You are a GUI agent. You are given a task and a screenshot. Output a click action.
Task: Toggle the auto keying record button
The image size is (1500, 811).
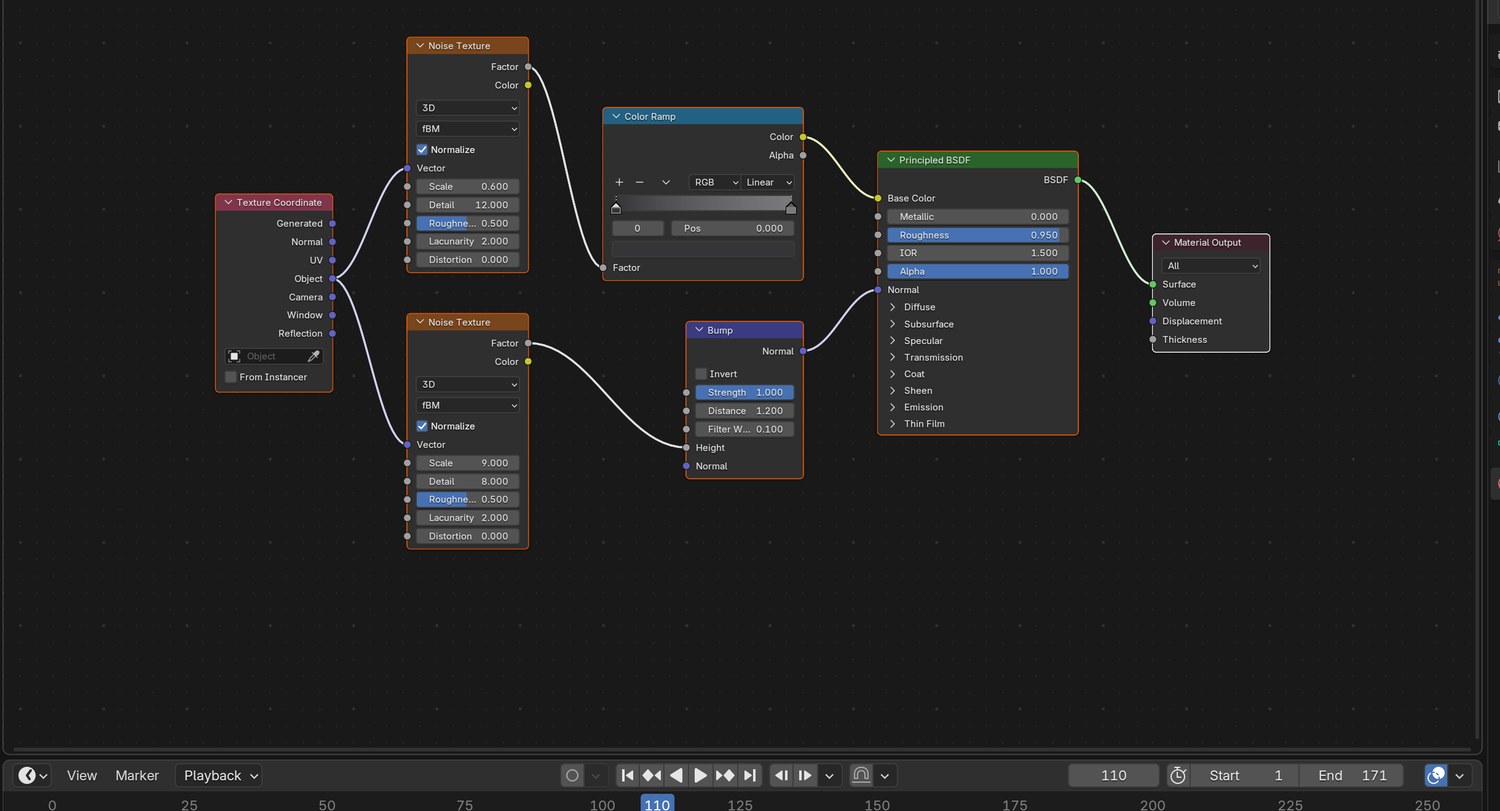coord(572,775)
